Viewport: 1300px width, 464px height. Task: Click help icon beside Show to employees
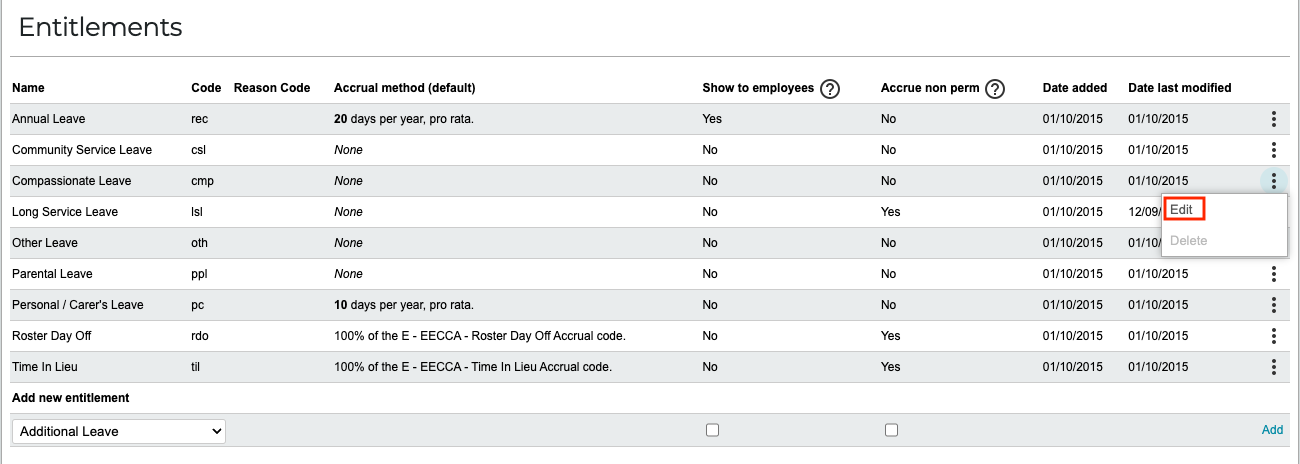(830, 89)
